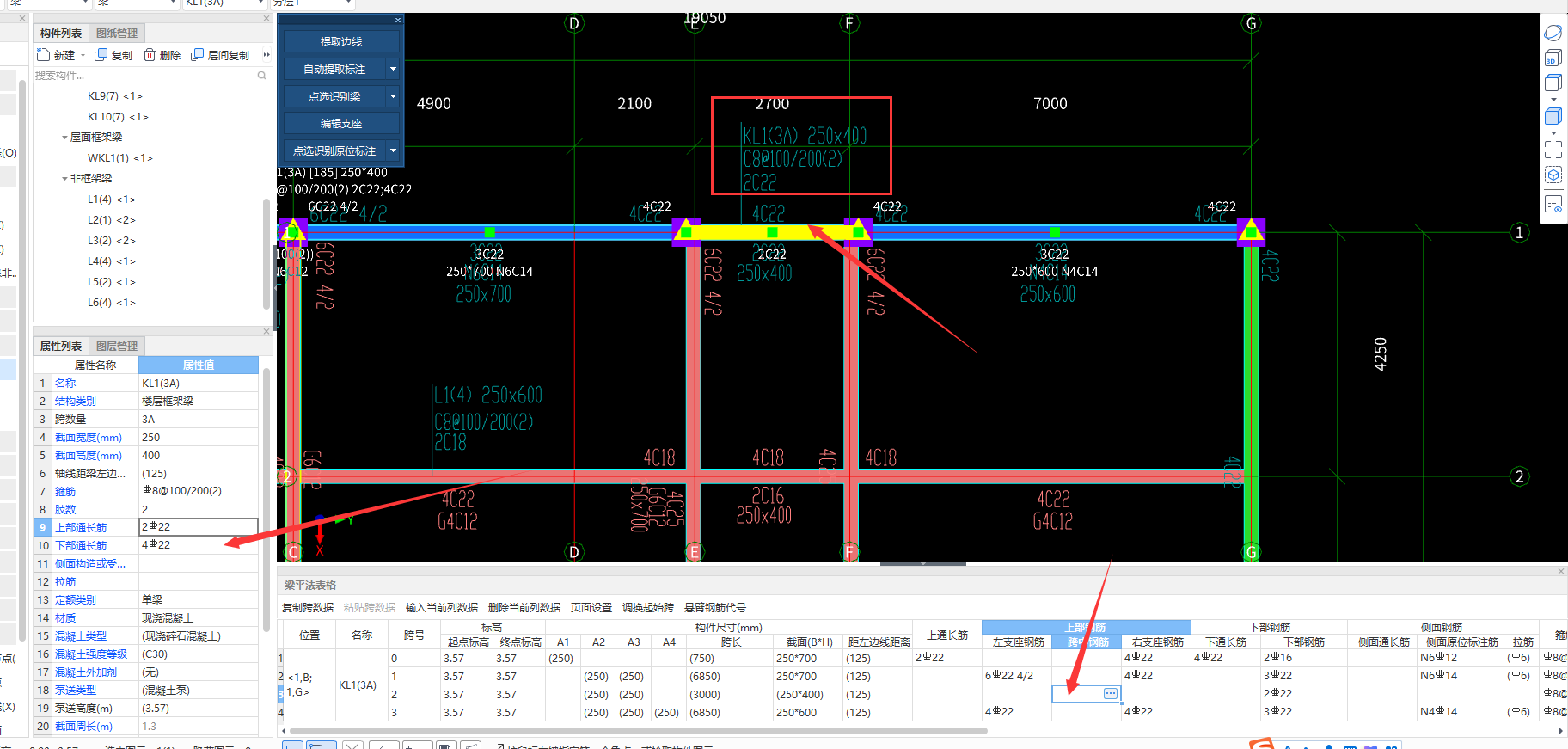
Task: Switch to 构件列表 tab
Action: (x=61, y=33)
